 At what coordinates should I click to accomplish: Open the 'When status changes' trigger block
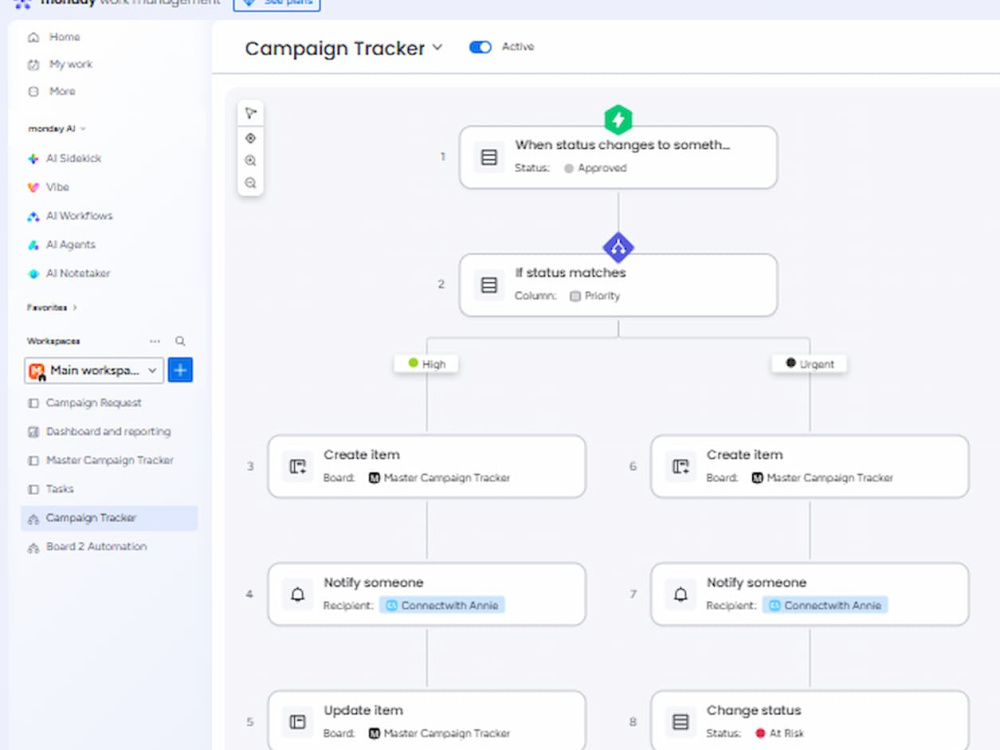618,157
